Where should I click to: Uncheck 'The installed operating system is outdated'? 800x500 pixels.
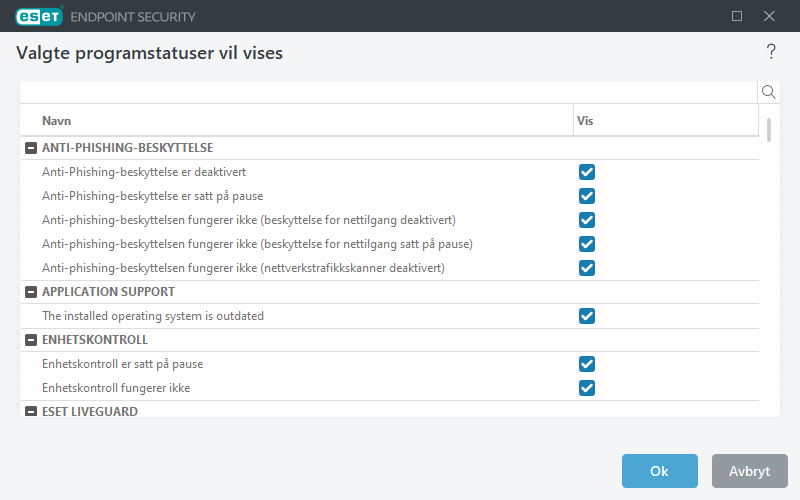[x=587, y=316]
